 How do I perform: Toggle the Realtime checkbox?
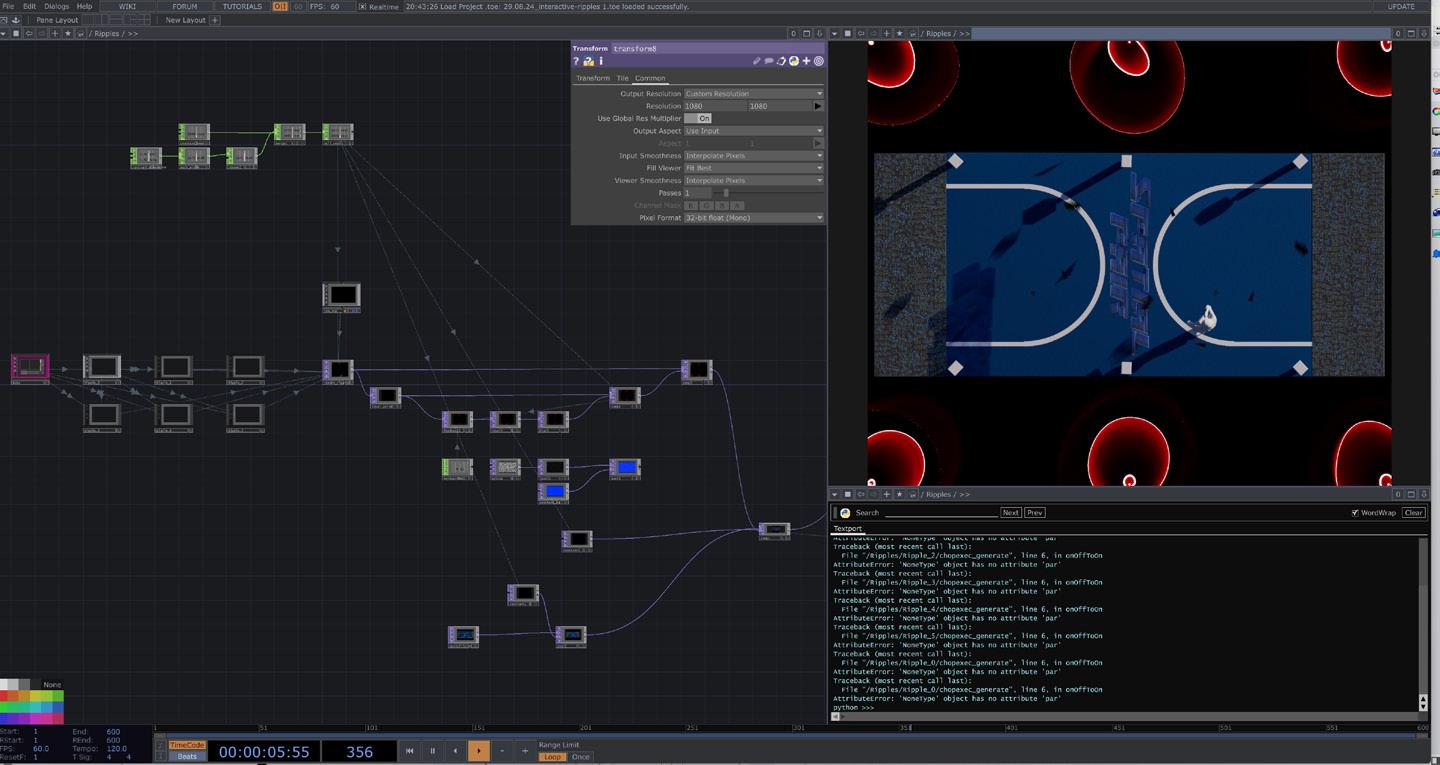(363, 7)
